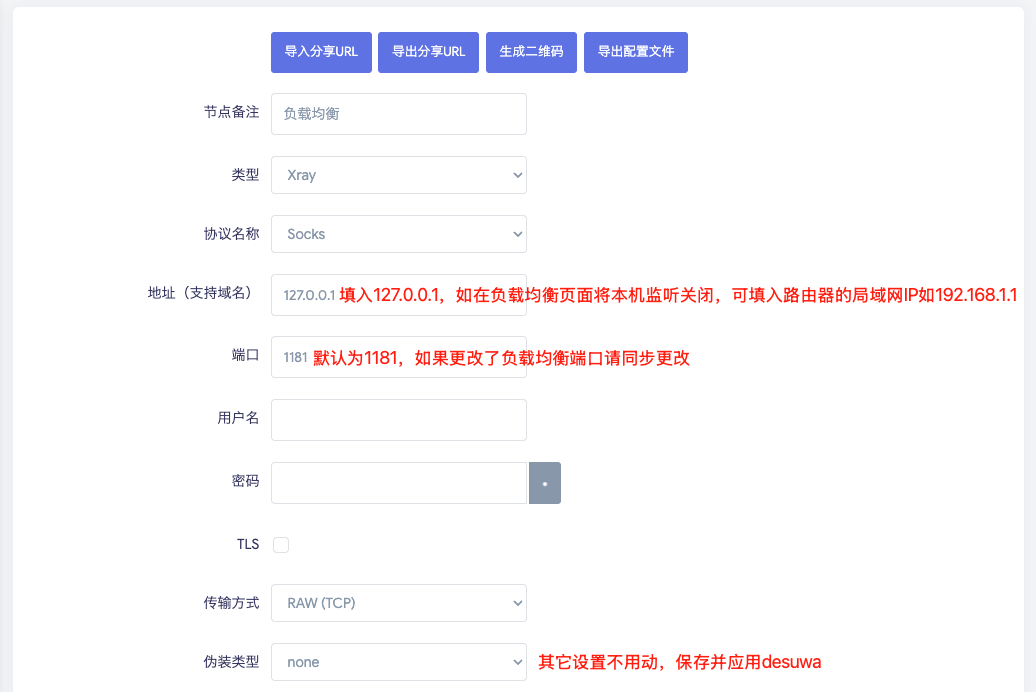Enable the TLS checkbox
The height and width of the screenshot is (692, 1036).
tap(281, 545)
